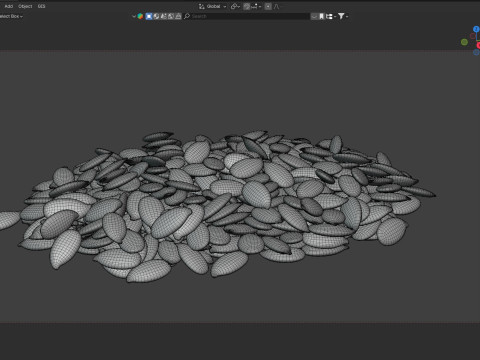This screenshot has height=360, width=480.
Task: Open the Object menu
Action: (25, 6)
